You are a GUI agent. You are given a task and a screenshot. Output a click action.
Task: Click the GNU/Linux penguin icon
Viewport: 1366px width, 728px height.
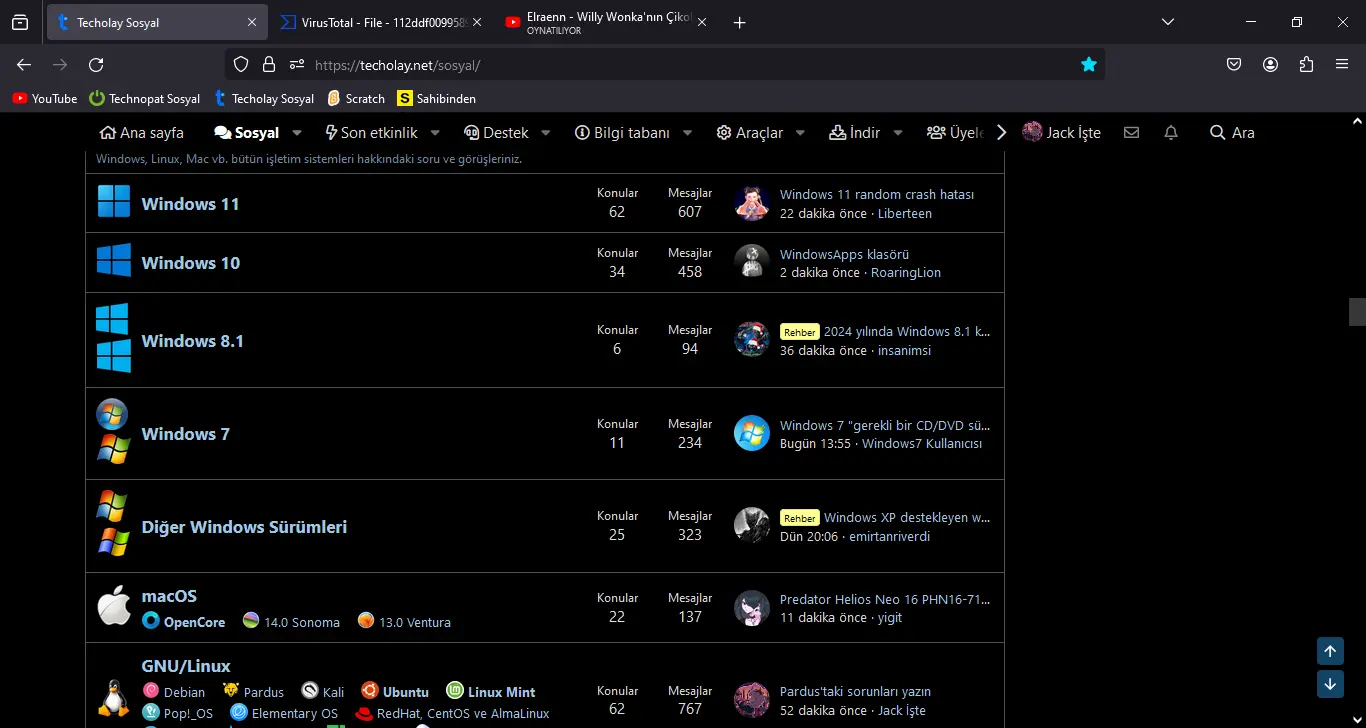tap(113, 698)
